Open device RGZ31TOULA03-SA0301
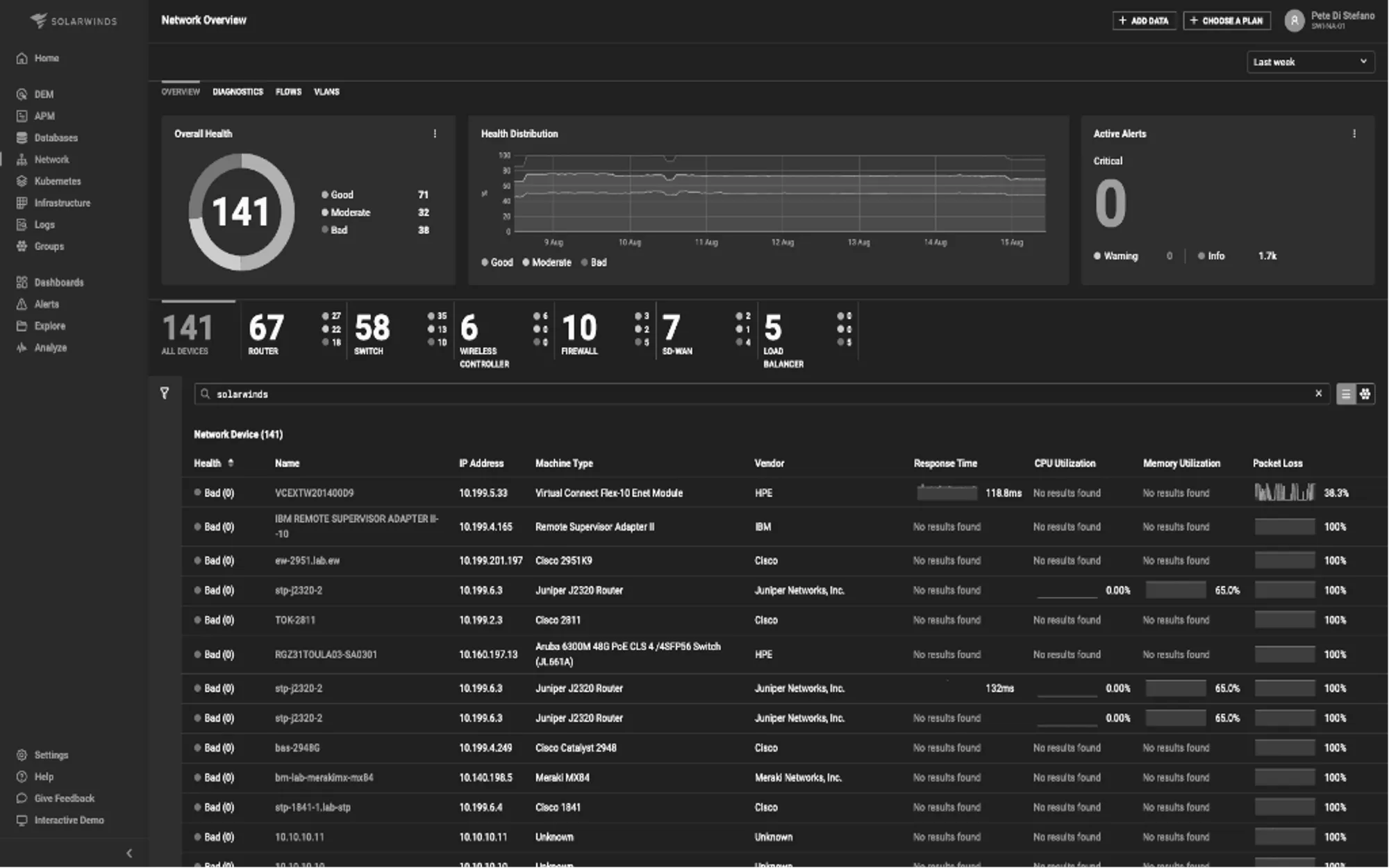The image size is (1389, 868). coord(326,654)
